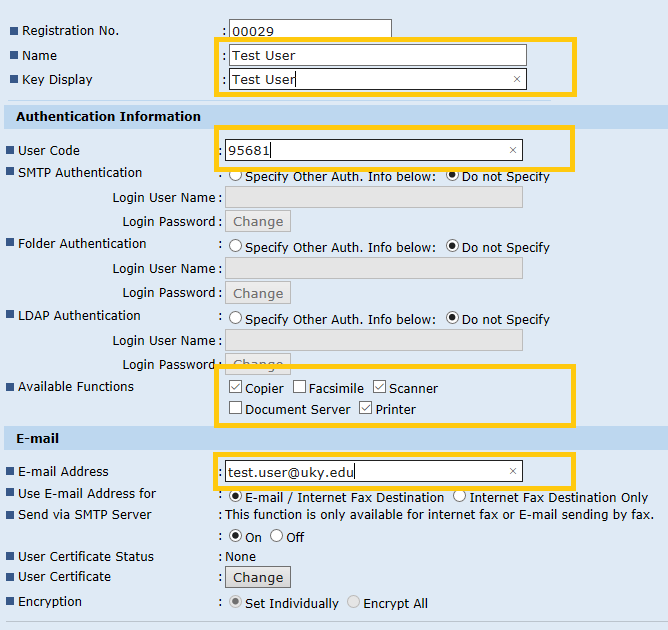Enable the Facsimile checkbox
This screenshot has width=668, height=630.
[x=299, y=387]
